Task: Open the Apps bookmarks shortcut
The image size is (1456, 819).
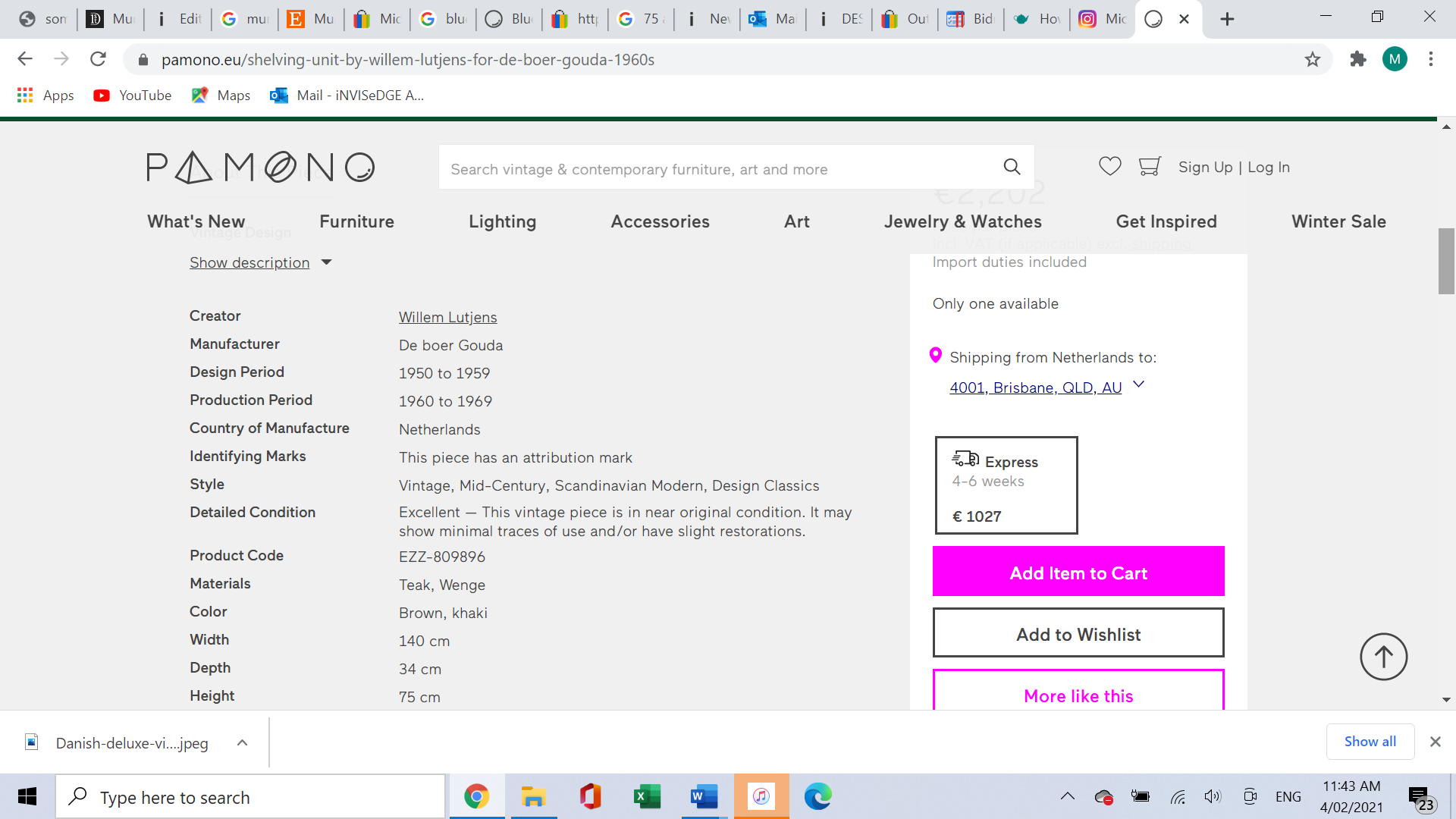Action: (x=45, y=96)
